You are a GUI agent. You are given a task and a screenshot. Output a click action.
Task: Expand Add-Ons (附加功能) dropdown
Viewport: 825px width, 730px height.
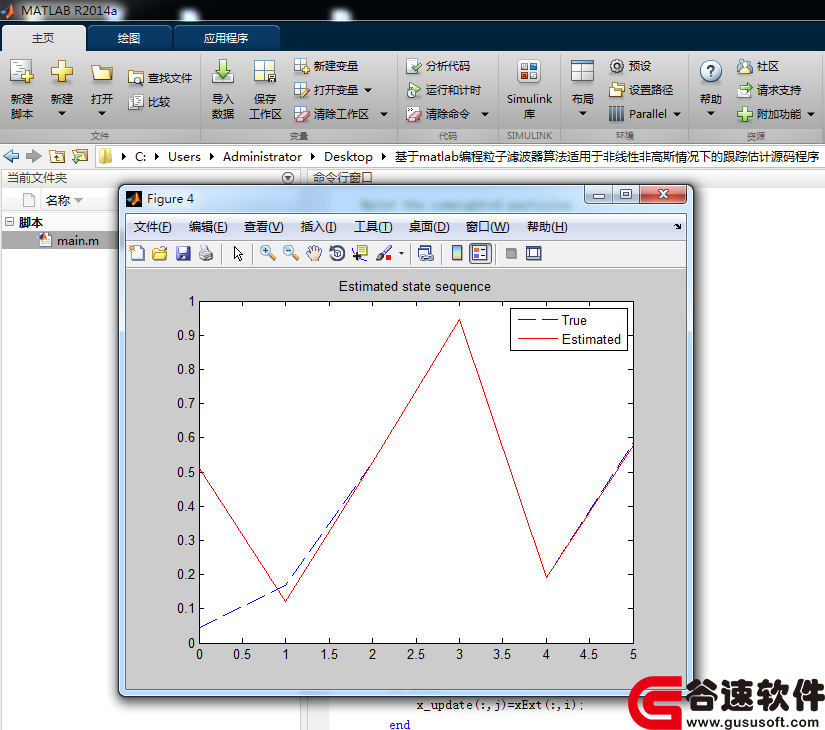811,114
